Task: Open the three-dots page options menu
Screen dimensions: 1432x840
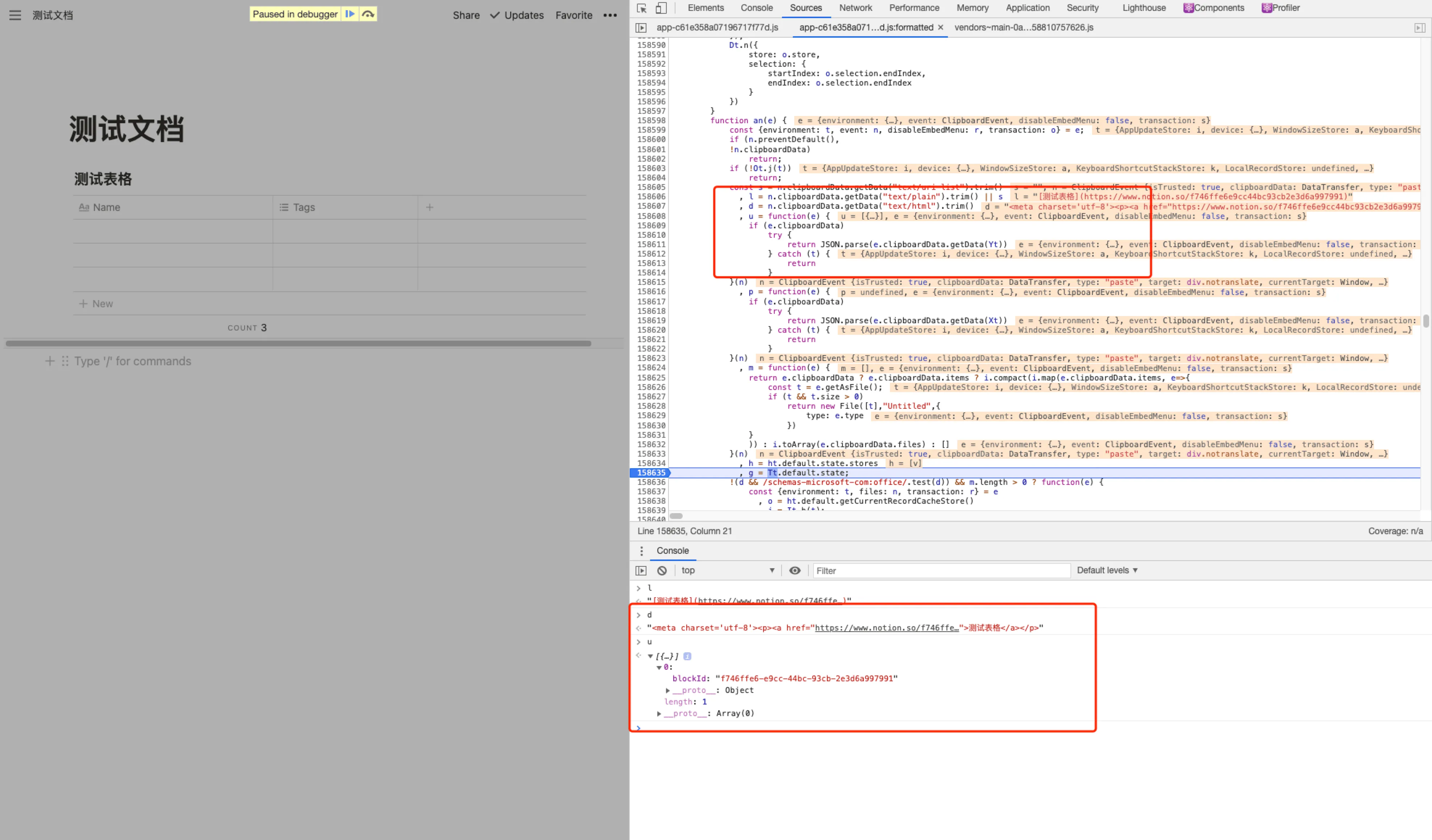Action: point(610,15)
